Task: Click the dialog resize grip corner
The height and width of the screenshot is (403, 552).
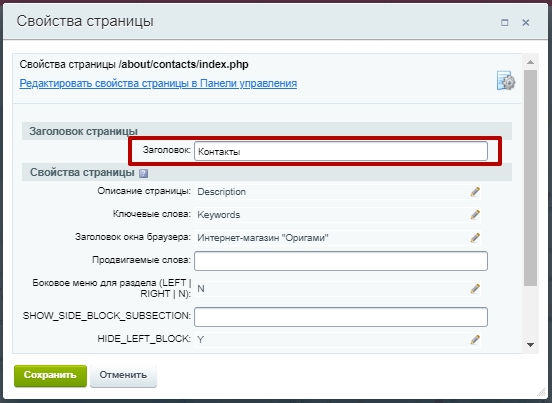Action: (540, 392)
